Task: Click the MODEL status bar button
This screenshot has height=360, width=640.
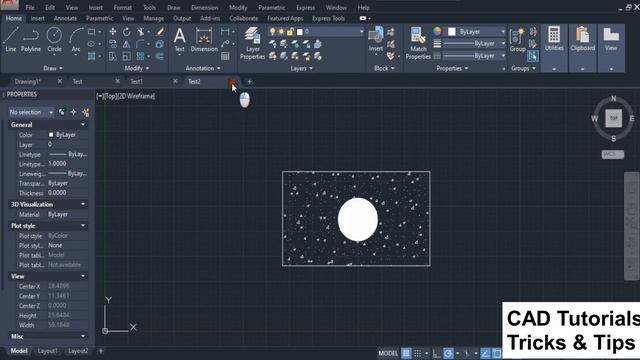Action: tap(388, 353)
